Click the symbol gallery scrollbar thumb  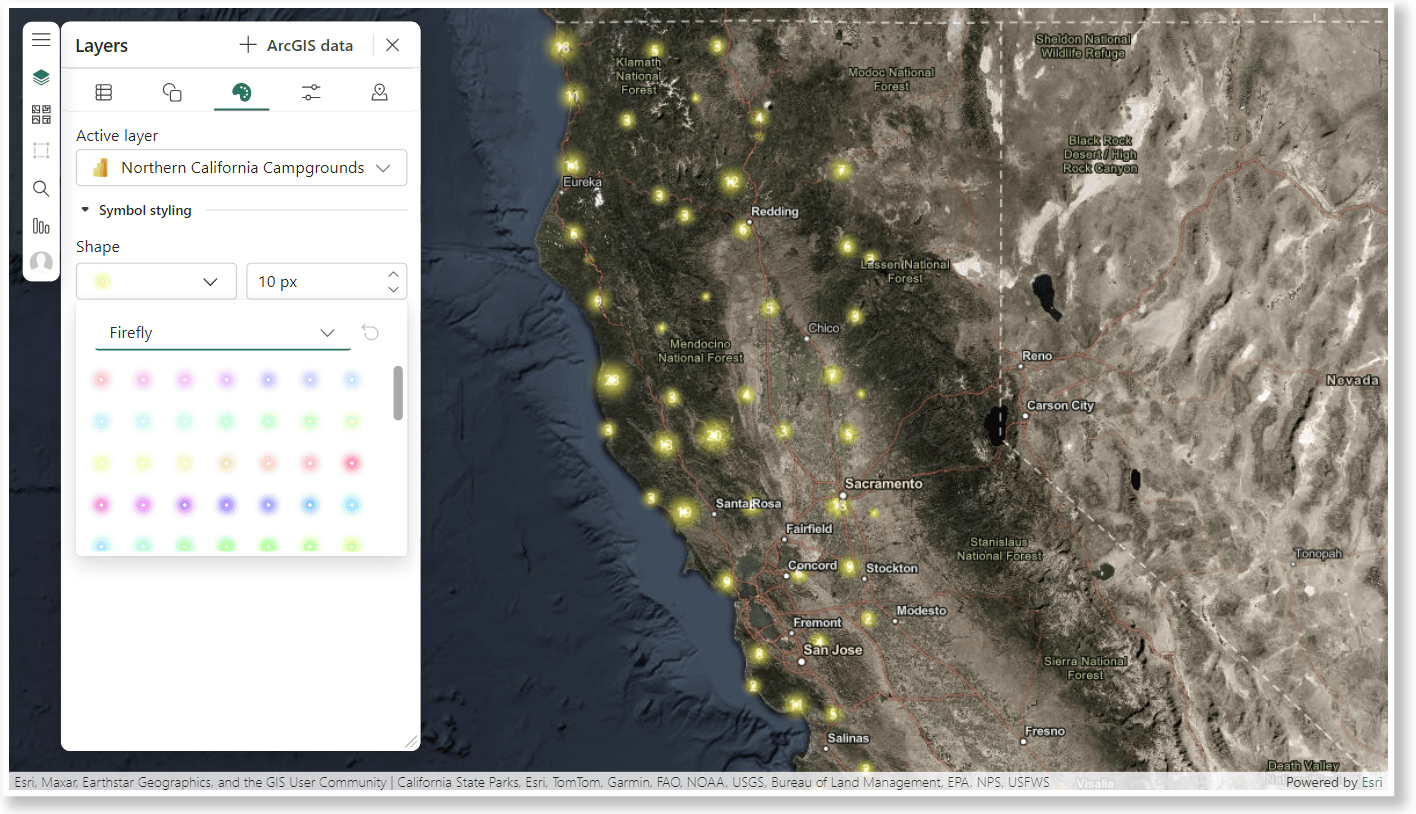tap(398, 393)
